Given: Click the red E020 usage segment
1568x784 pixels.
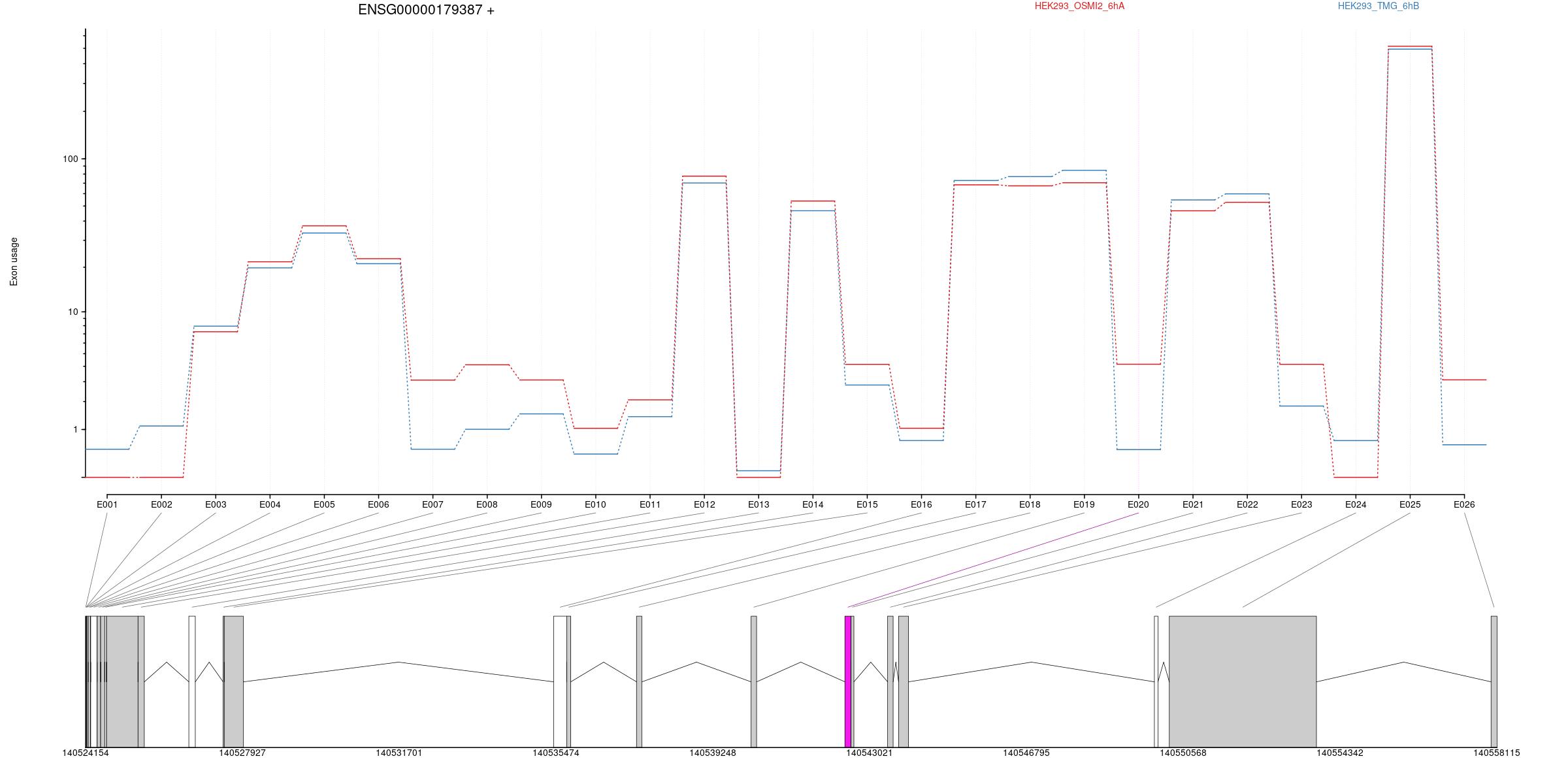Looking at the screenshot, I should 1139,364.
